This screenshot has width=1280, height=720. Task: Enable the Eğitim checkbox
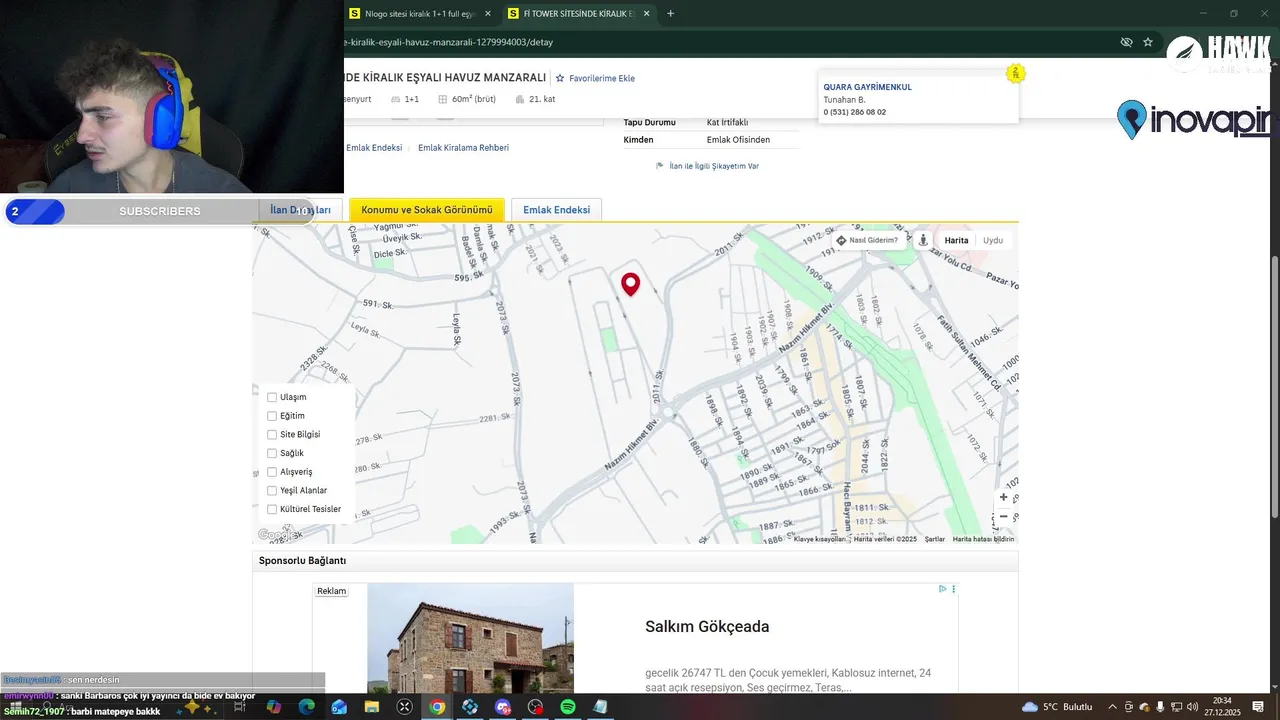(272, 416)
